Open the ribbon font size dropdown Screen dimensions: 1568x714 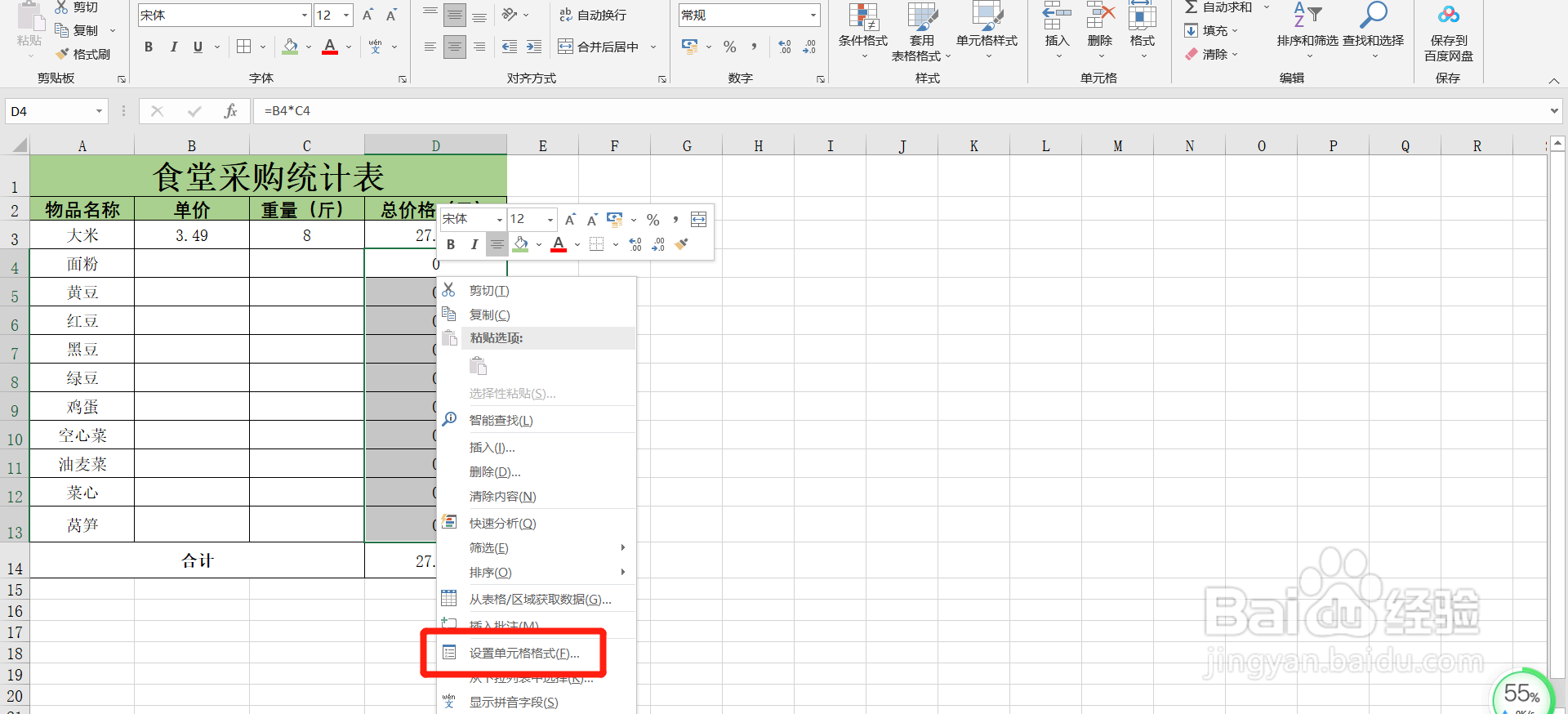click(346, 15)
